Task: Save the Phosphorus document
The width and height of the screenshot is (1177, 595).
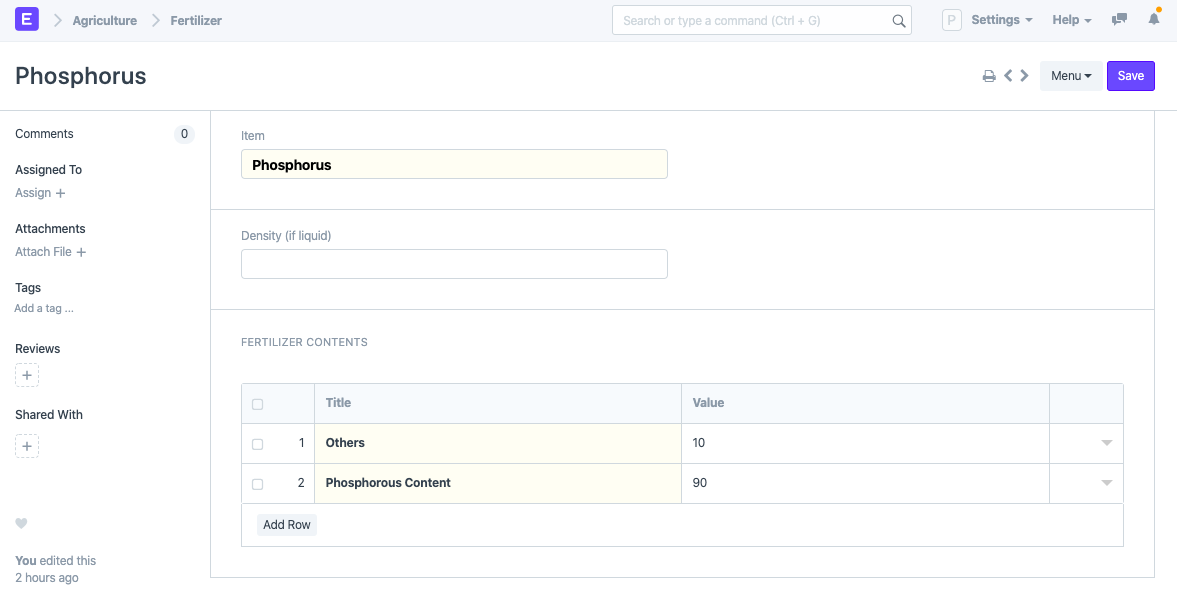Action: 1130,76
